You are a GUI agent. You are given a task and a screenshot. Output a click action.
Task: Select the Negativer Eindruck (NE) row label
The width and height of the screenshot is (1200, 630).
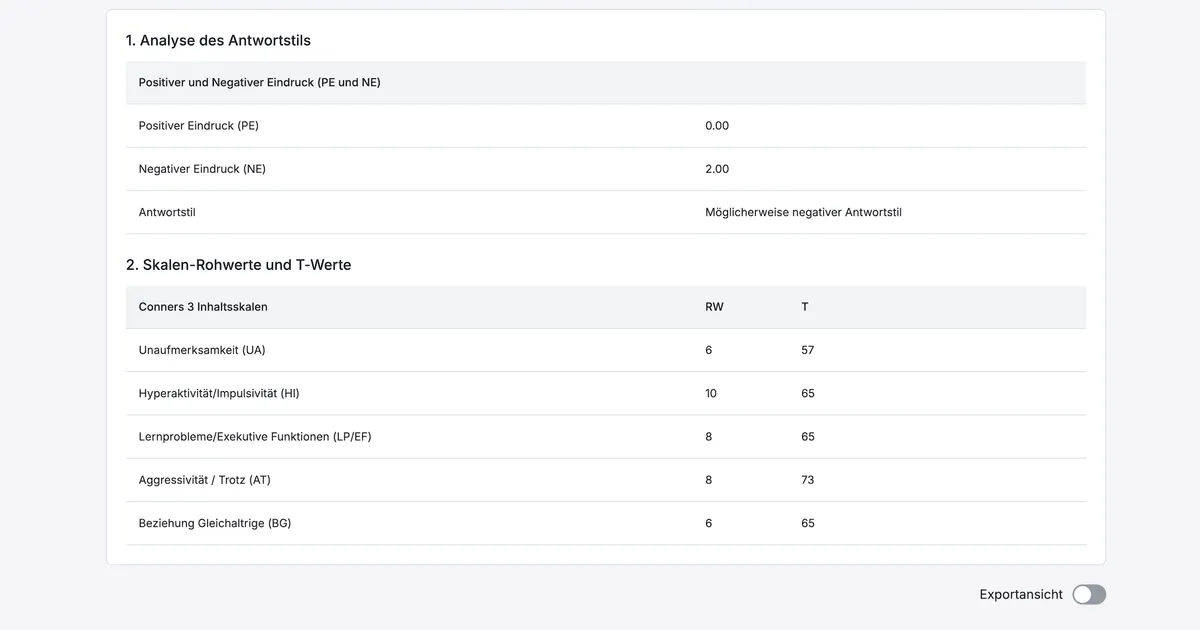point(202,169)
